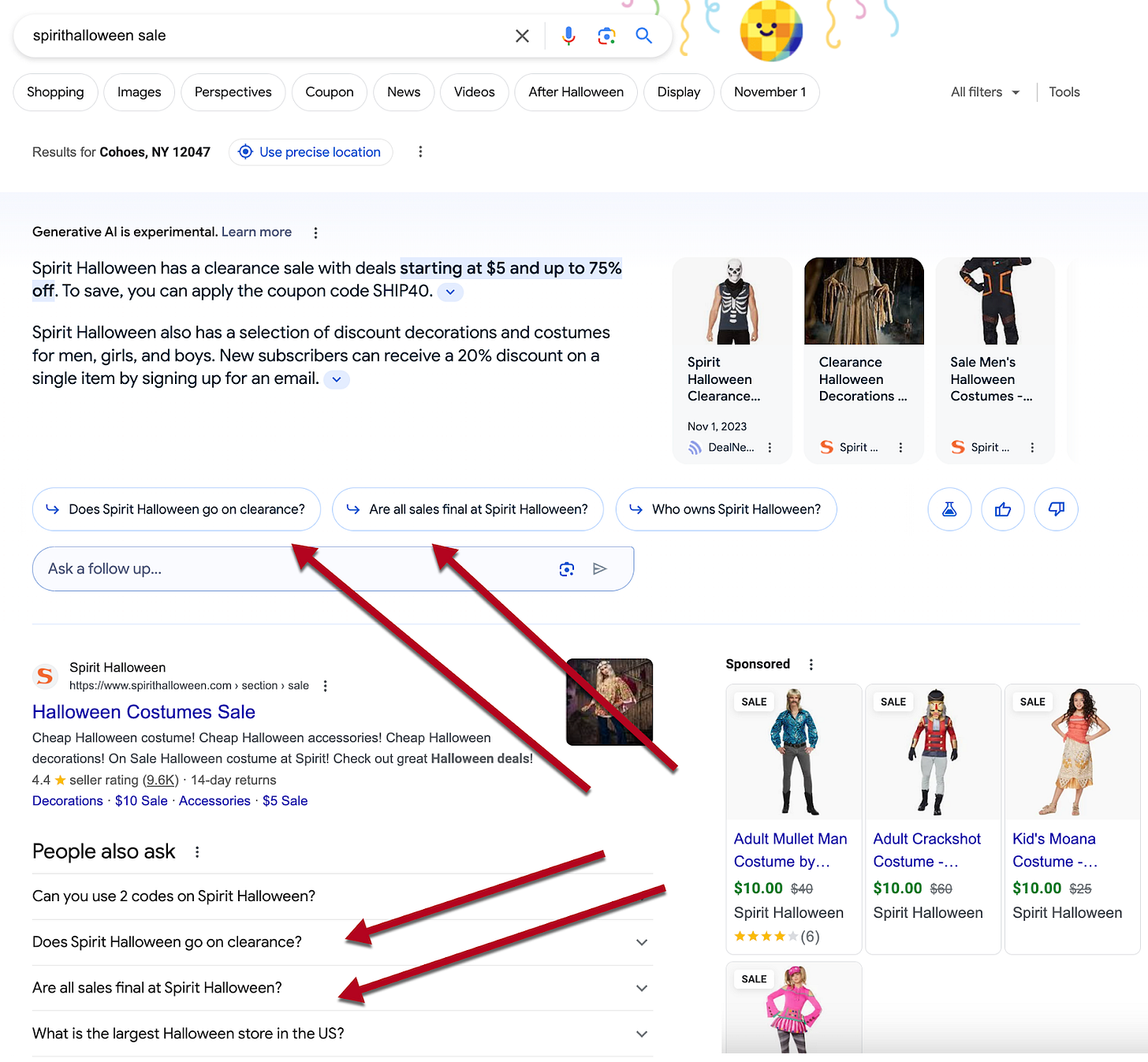This screenshot has height=1062, width=1148.
Task: Expand 'Are all sales final' question chevron
Action: pos(642,988)
